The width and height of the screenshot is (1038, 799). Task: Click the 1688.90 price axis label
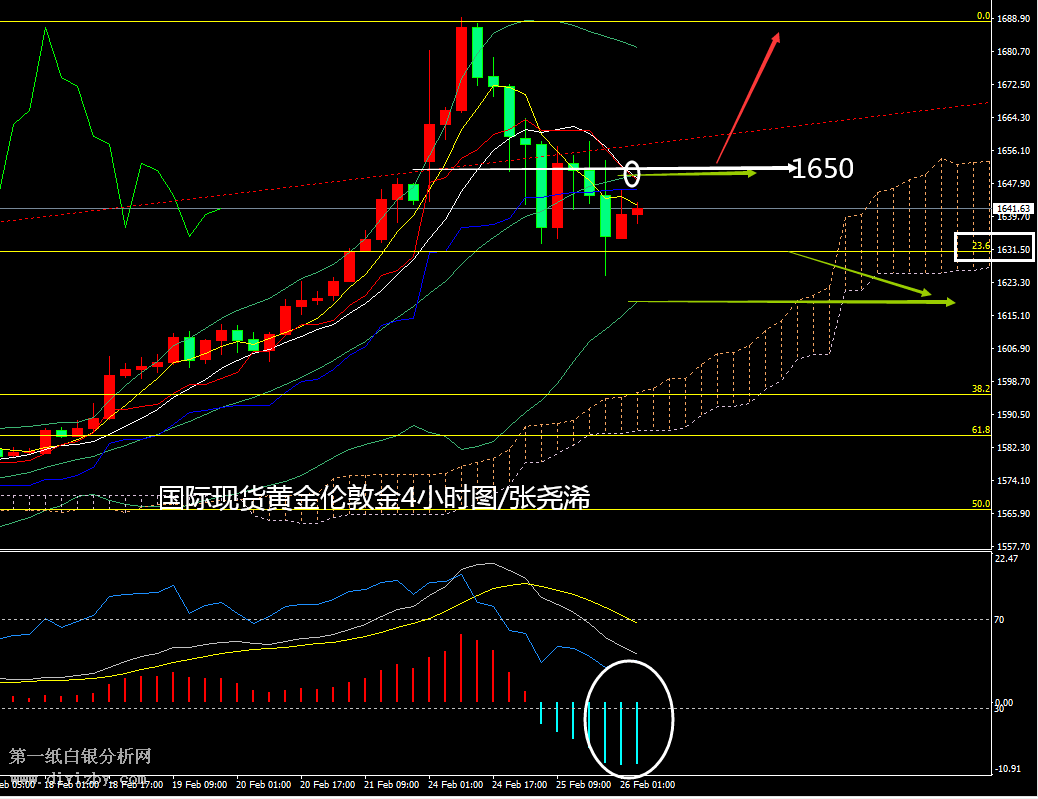[1014, 19]
